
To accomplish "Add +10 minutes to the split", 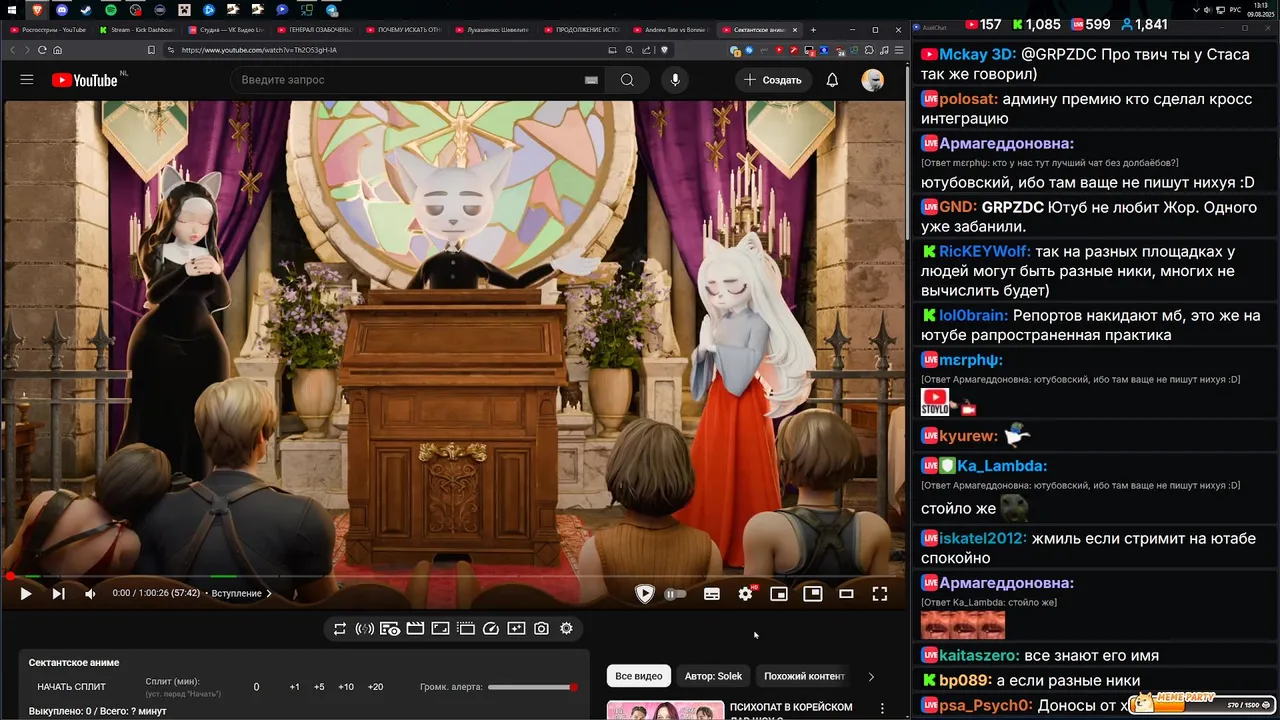I will tap(346, 687).
